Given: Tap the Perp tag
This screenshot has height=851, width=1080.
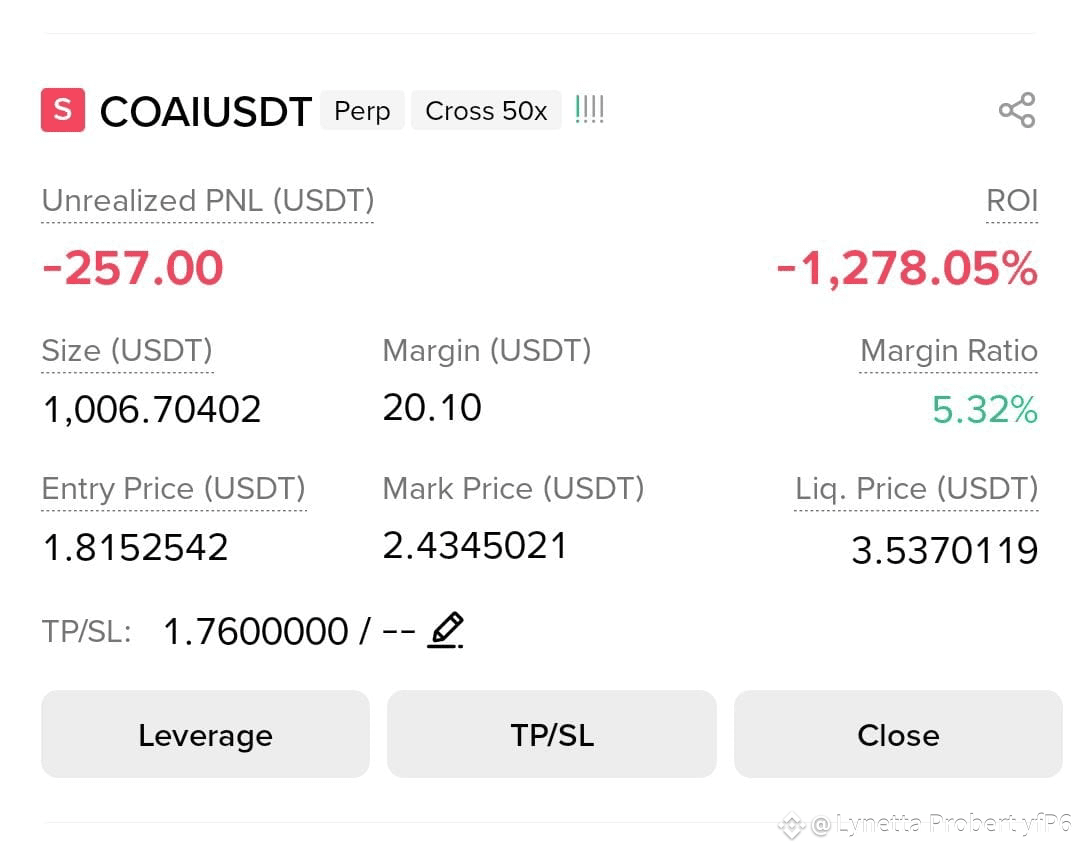Looking at the screenshot, I should (x=362, y=110).
